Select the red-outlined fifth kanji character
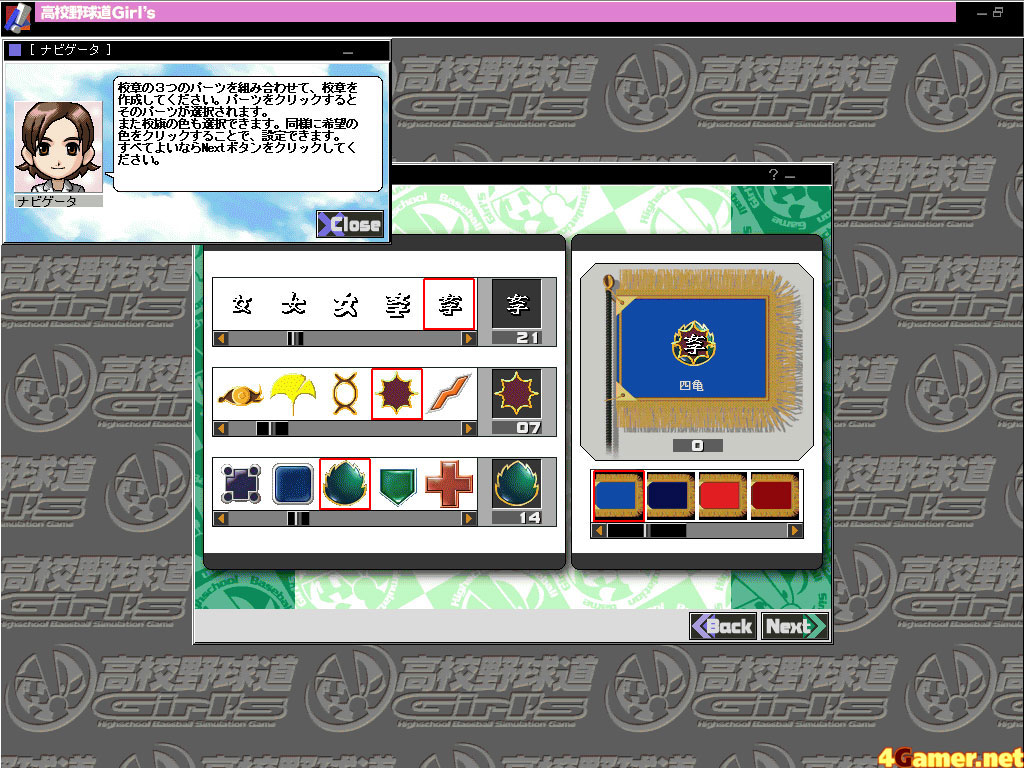Image resolution: width=1024 pixels, height=768 pixels. point(449,305)
